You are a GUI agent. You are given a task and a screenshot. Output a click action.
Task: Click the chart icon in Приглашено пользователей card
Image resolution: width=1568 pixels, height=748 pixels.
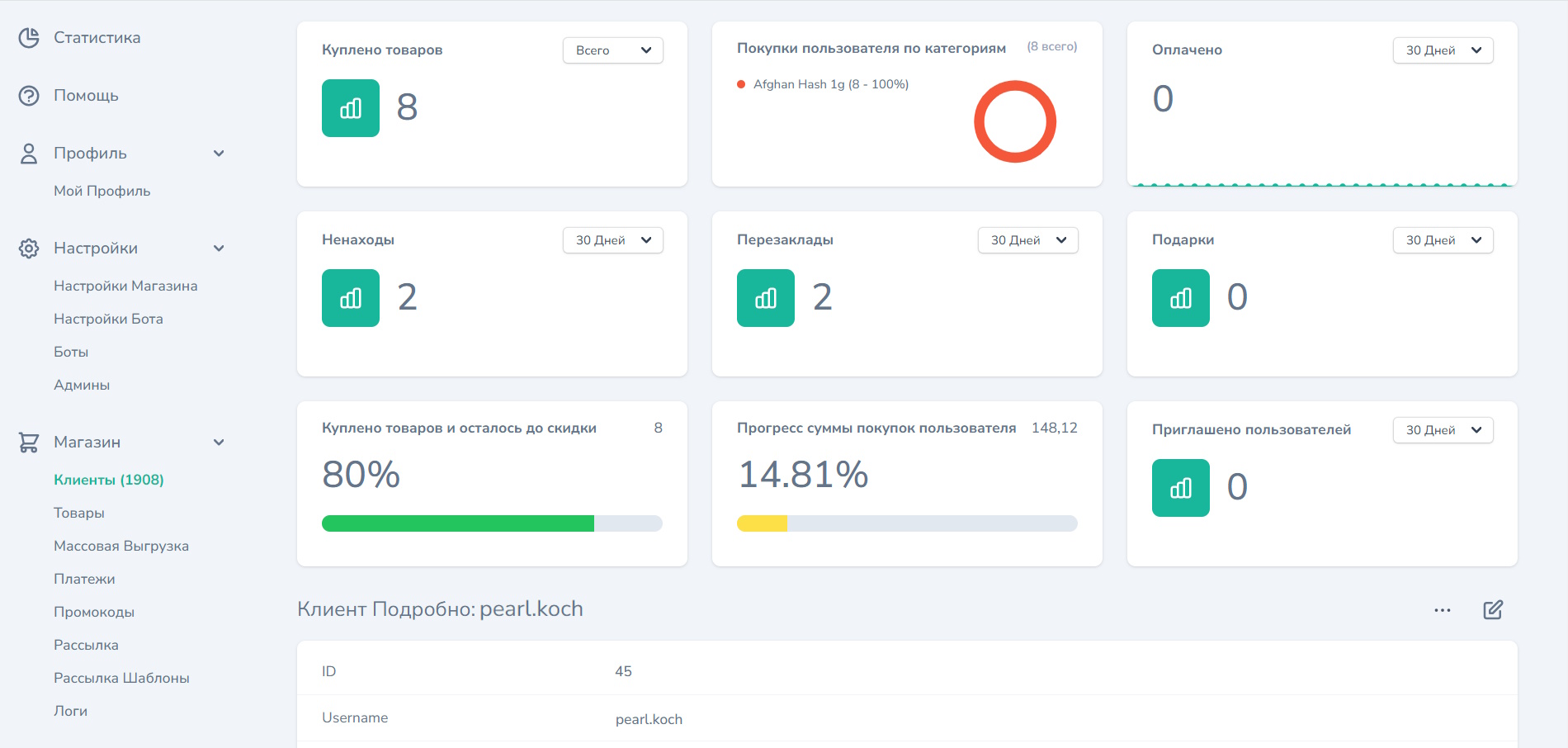click(x=1180, y=488)
